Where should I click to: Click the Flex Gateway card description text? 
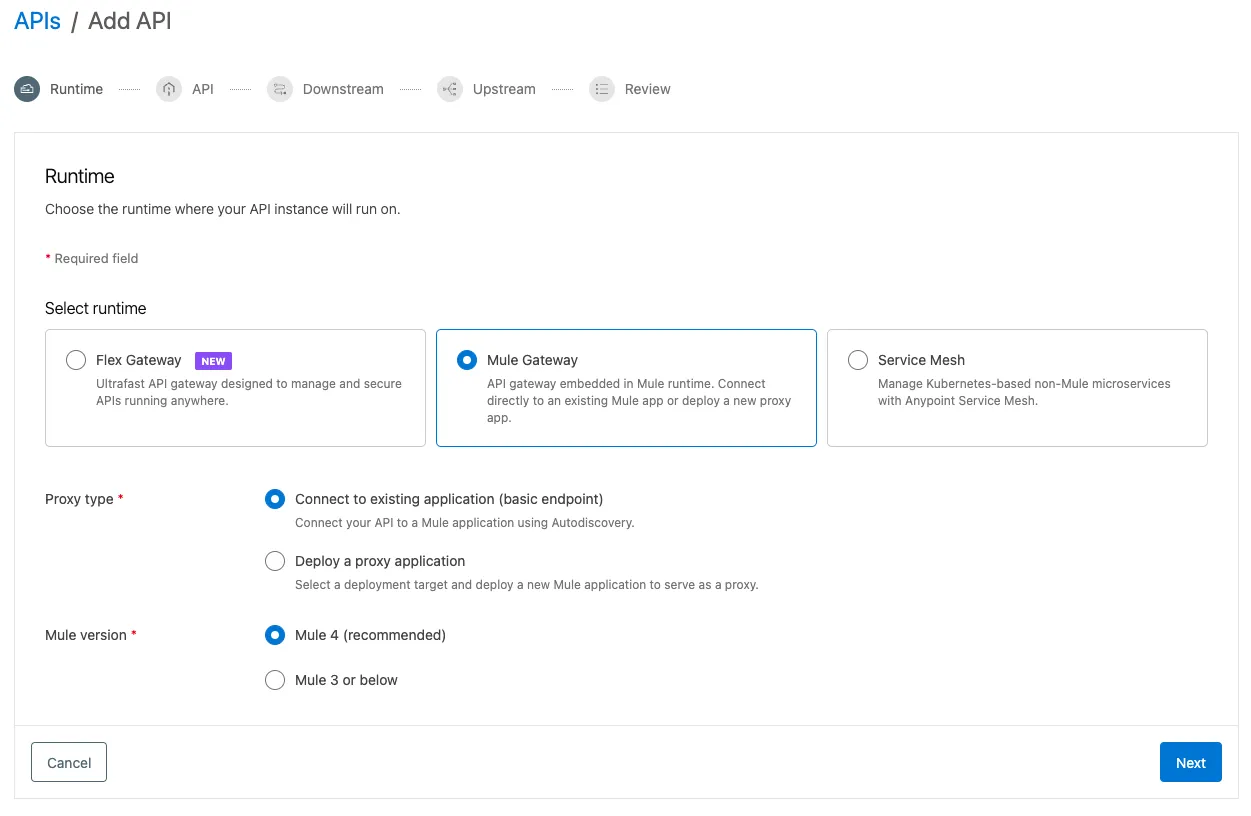(x=249, y=392)
